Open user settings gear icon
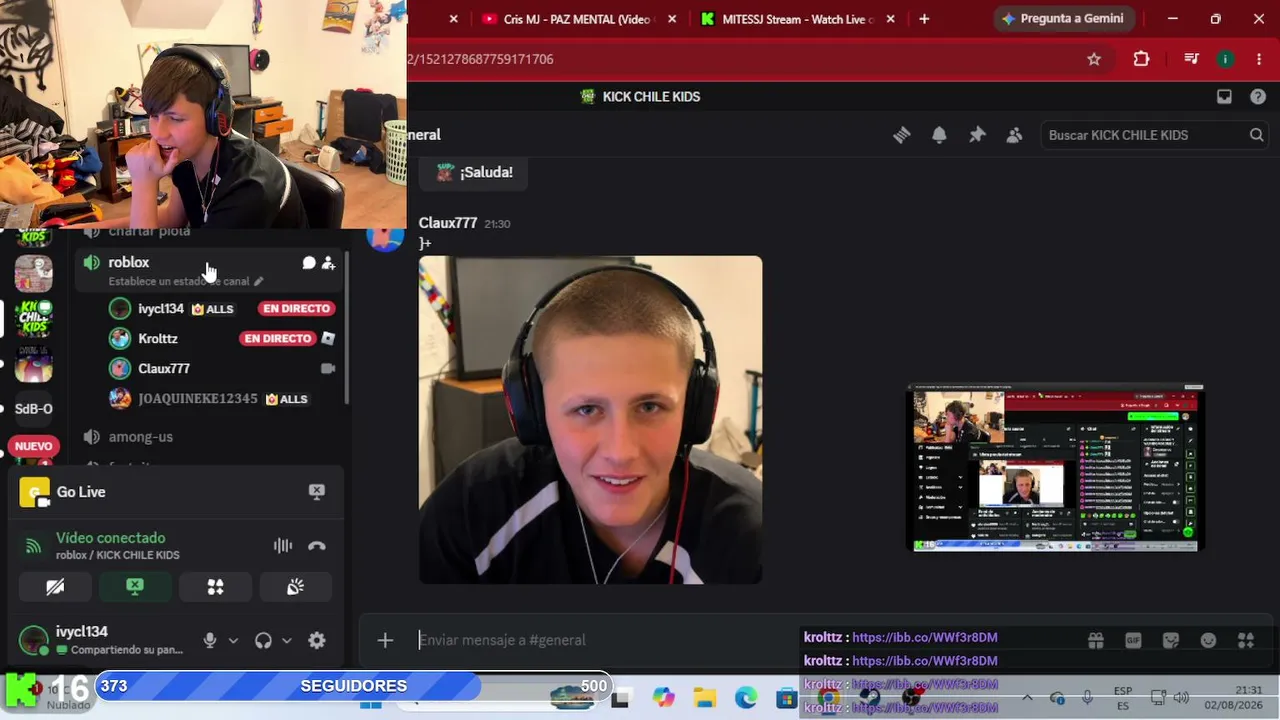The image size is (1280, 720). (317, 641)
